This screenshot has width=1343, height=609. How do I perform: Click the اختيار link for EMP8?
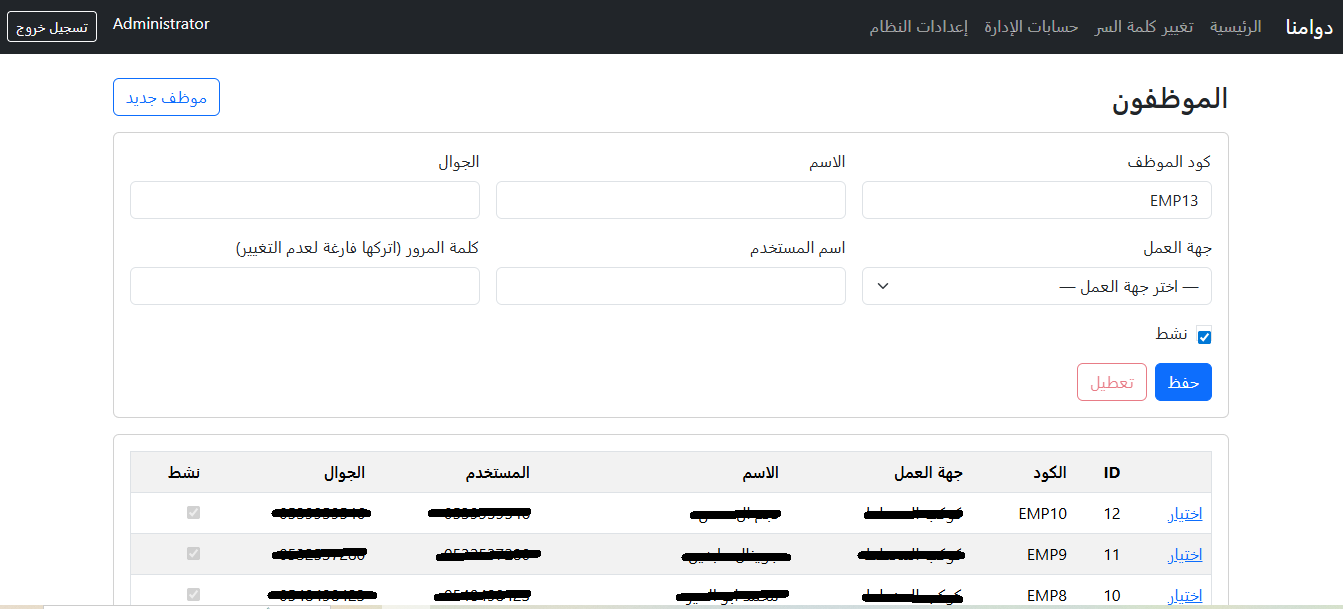click(x=1184, y=595)
